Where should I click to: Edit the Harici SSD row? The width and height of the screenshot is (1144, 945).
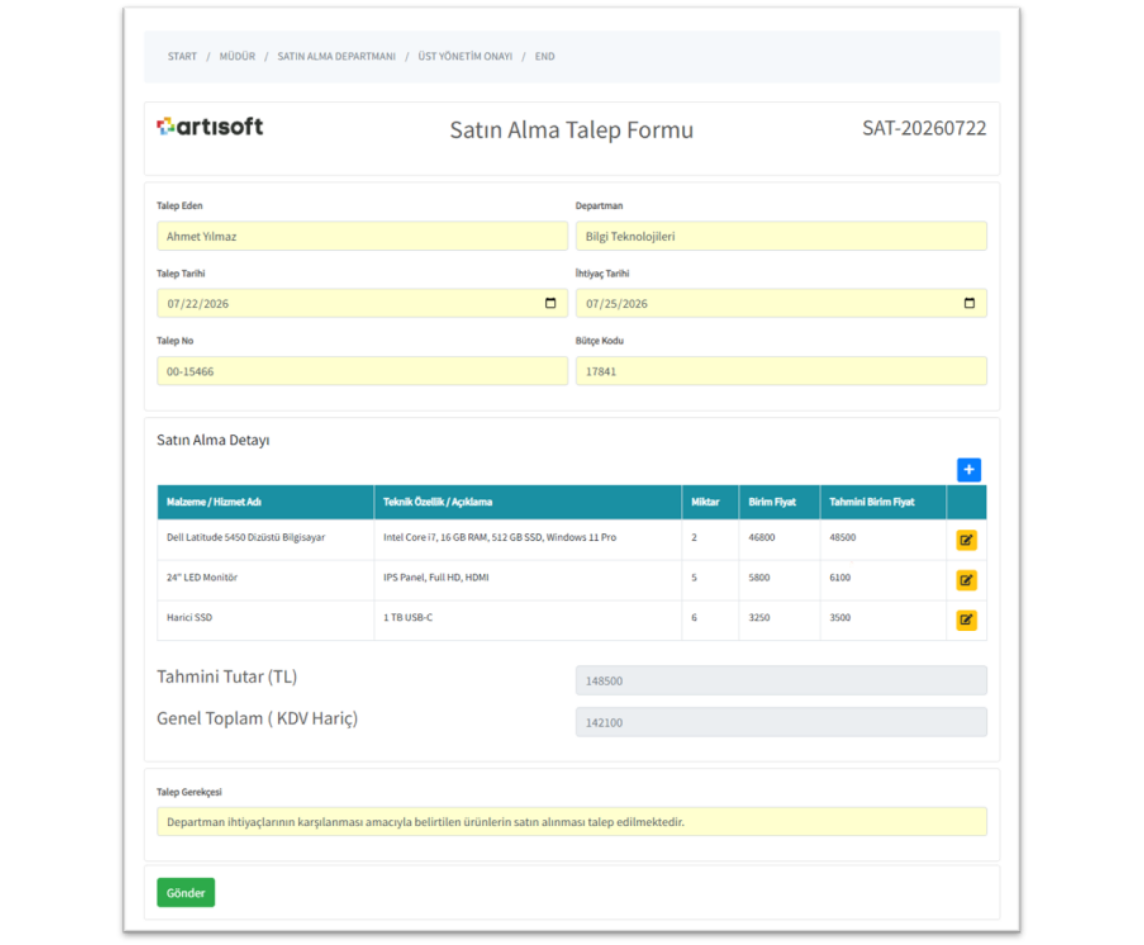click(x=966, y=620)
